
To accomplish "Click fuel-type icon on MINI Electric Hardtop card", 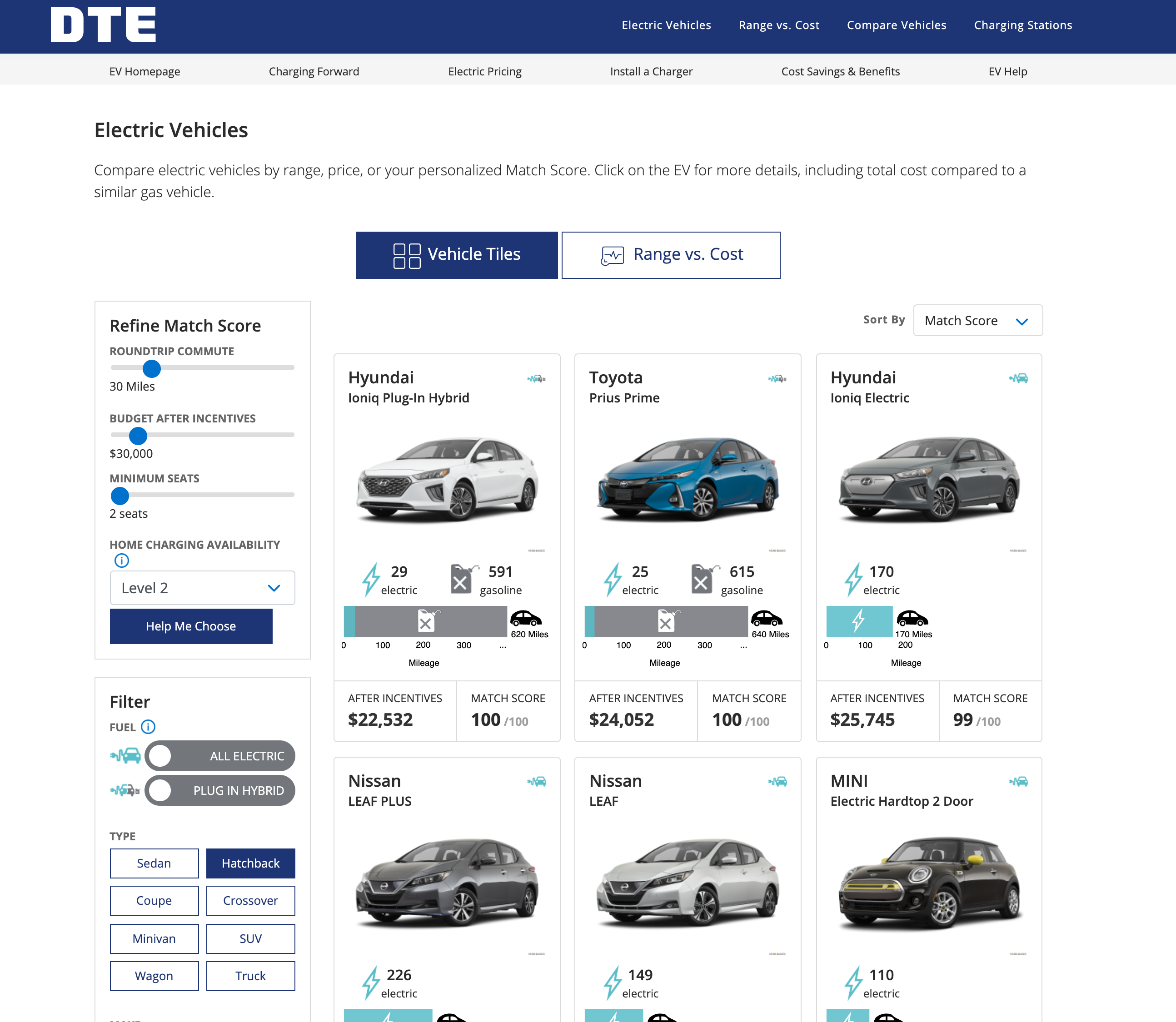I will pos(1018,781).
